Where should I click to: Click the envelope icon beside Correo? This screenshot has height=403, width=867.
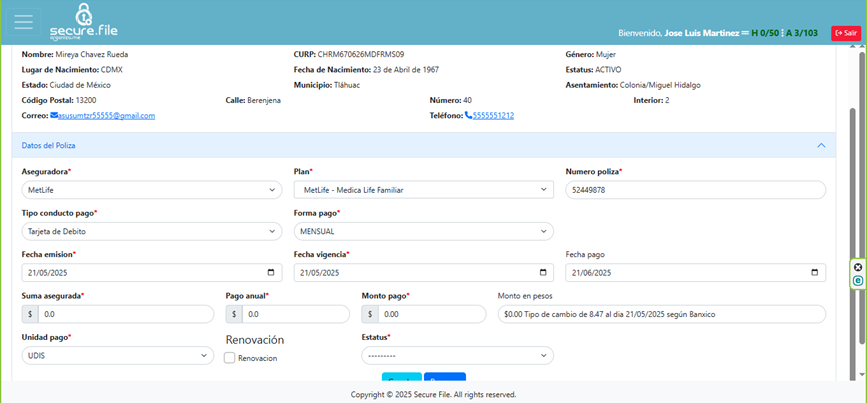click(54, 116)
